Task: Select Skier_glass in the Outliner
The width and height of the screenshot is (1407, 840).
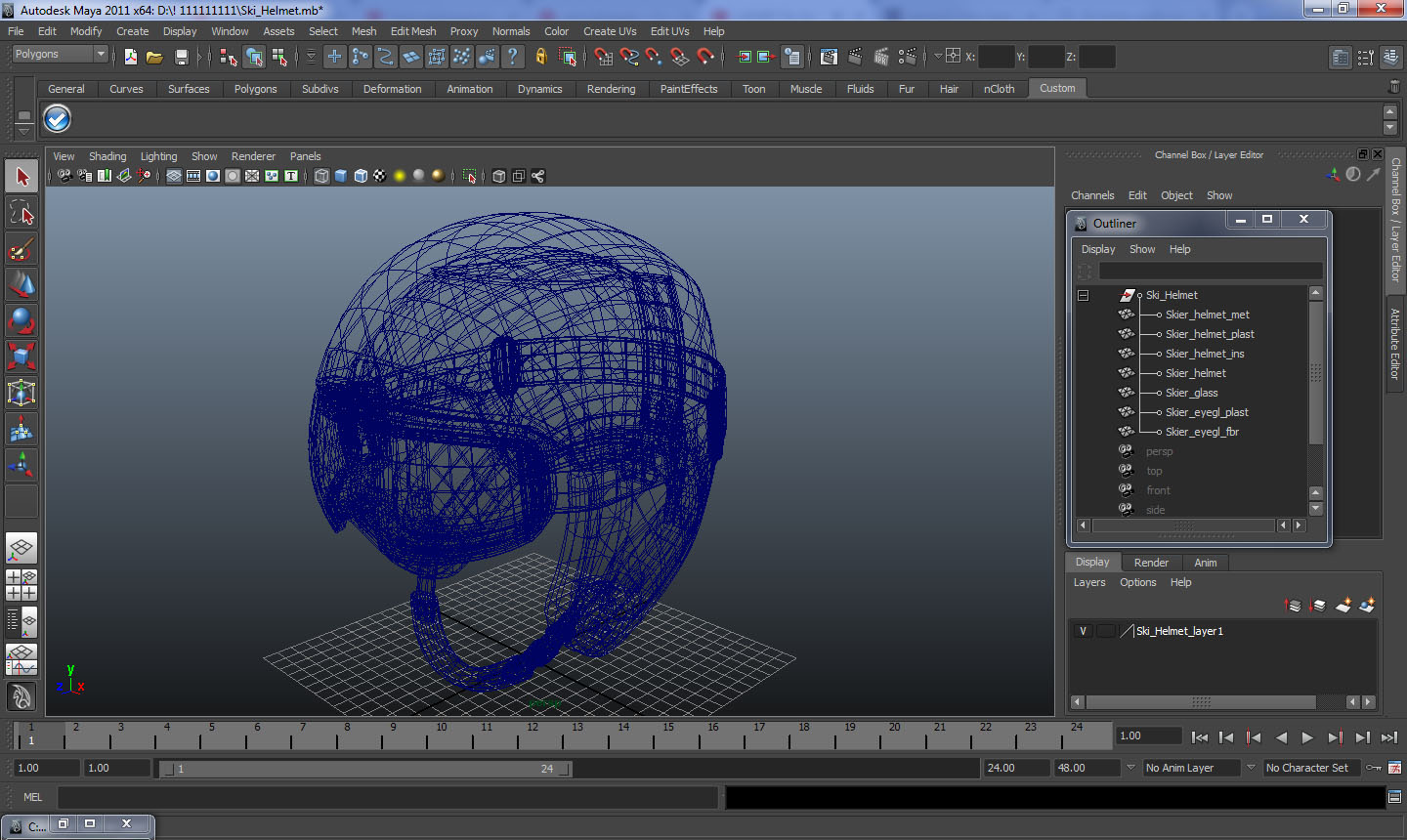Action: [1191, 393]
